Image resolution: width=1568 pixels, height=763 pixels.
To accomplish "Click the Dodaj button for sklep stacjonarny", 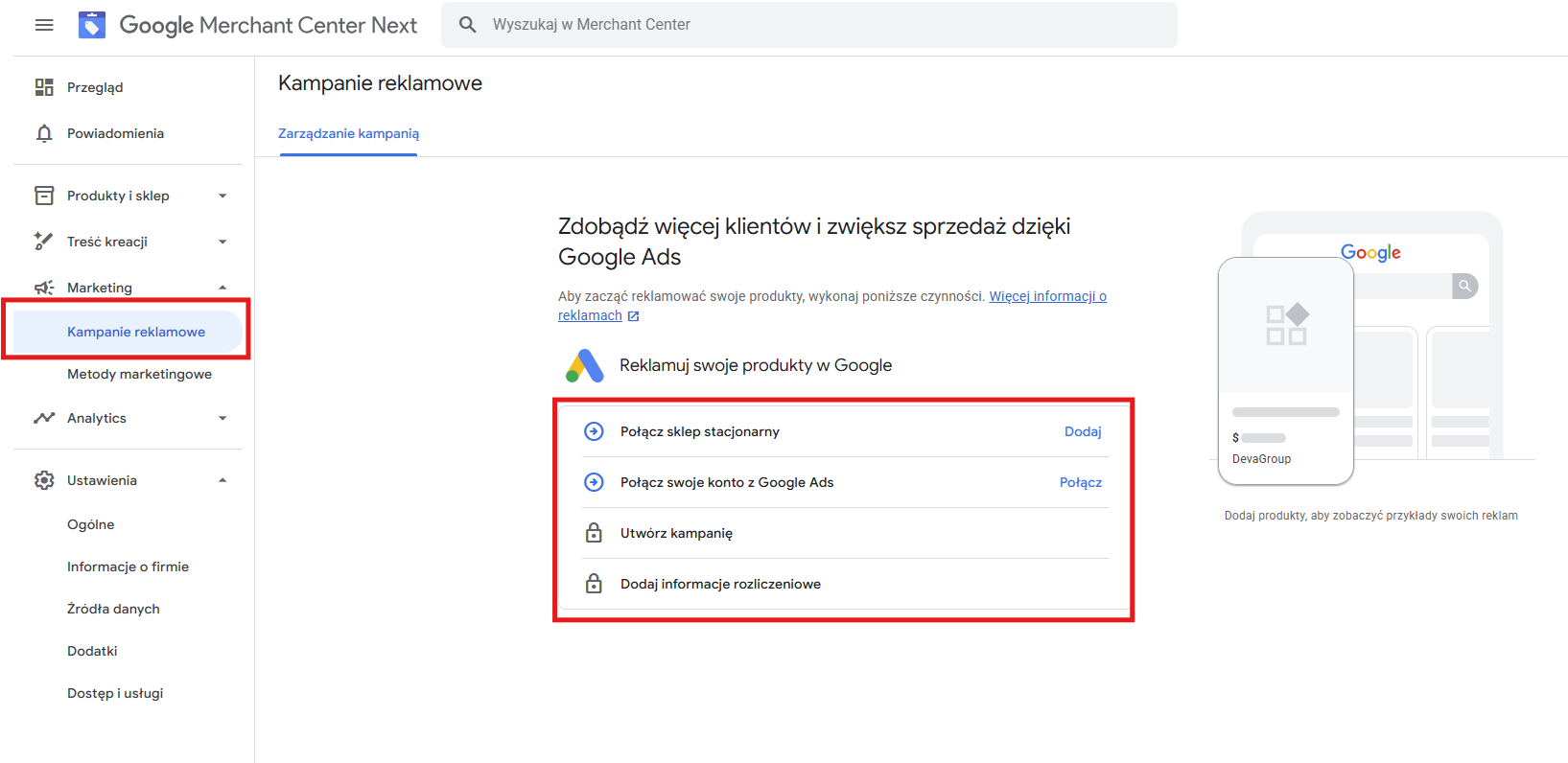I will coord(1083,431).
